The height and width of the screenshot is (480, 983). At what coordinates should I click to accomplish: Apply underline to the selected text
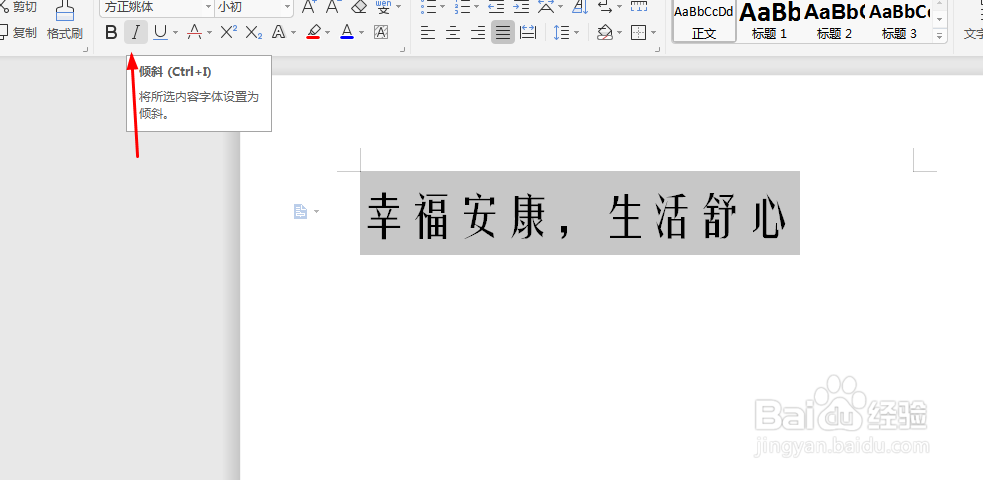click(160, 33)
